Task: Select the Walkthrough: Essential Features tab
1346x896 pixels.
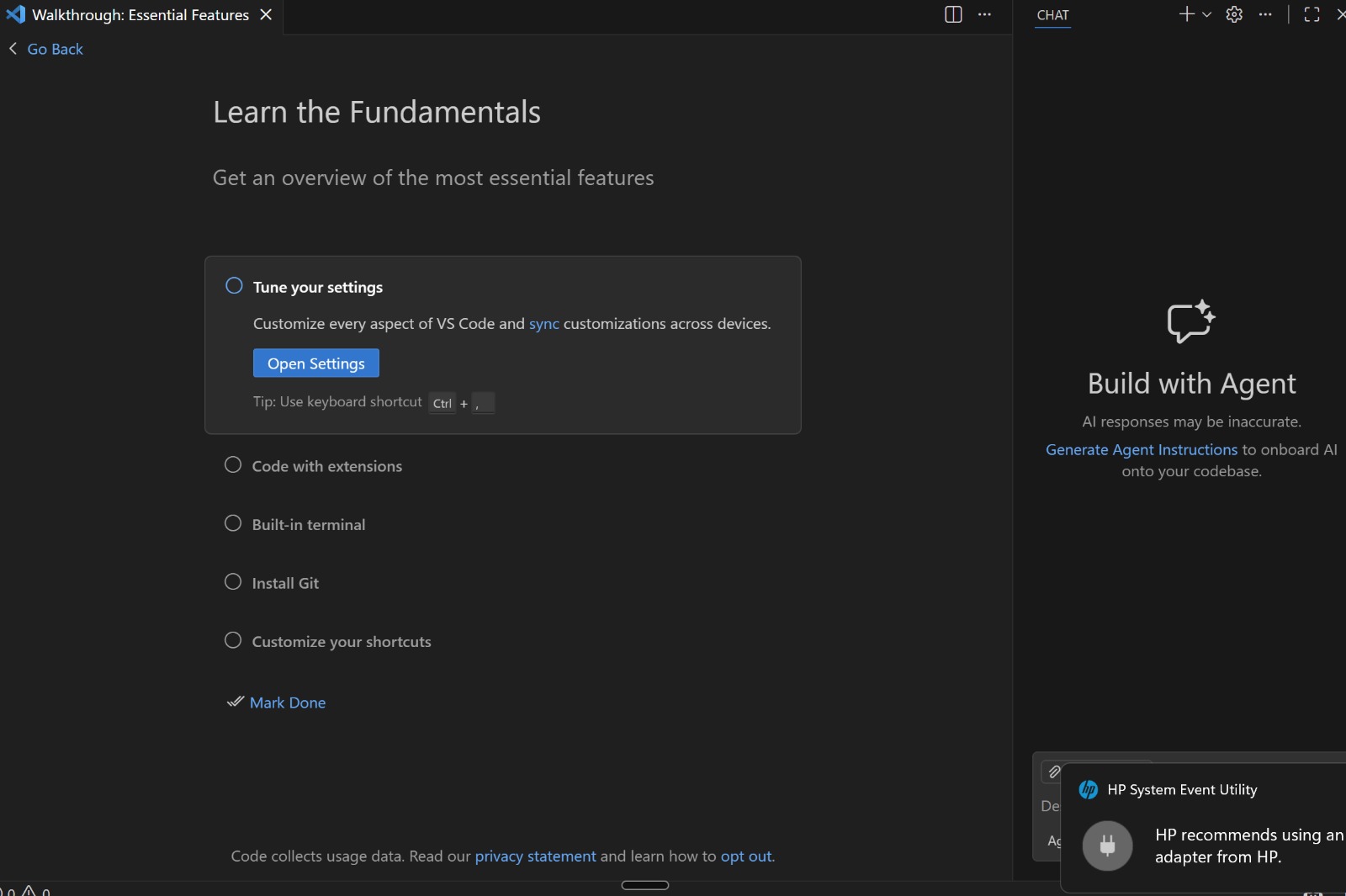Action: click(140, 15)
